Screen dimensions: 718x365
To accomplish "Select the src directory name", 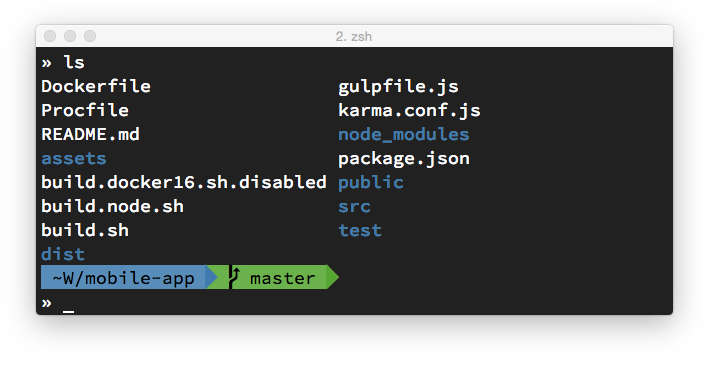I will click(x=354, y=207).
